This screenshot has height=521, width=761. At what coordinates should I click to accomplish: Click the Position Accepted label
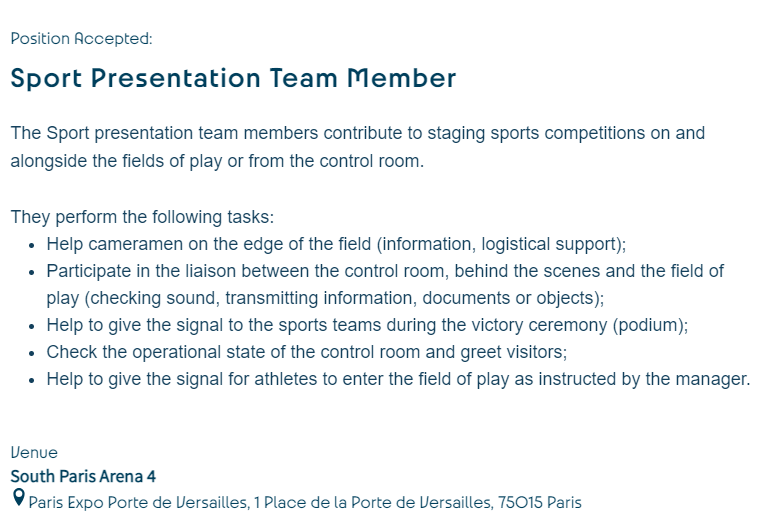(81, 39)
